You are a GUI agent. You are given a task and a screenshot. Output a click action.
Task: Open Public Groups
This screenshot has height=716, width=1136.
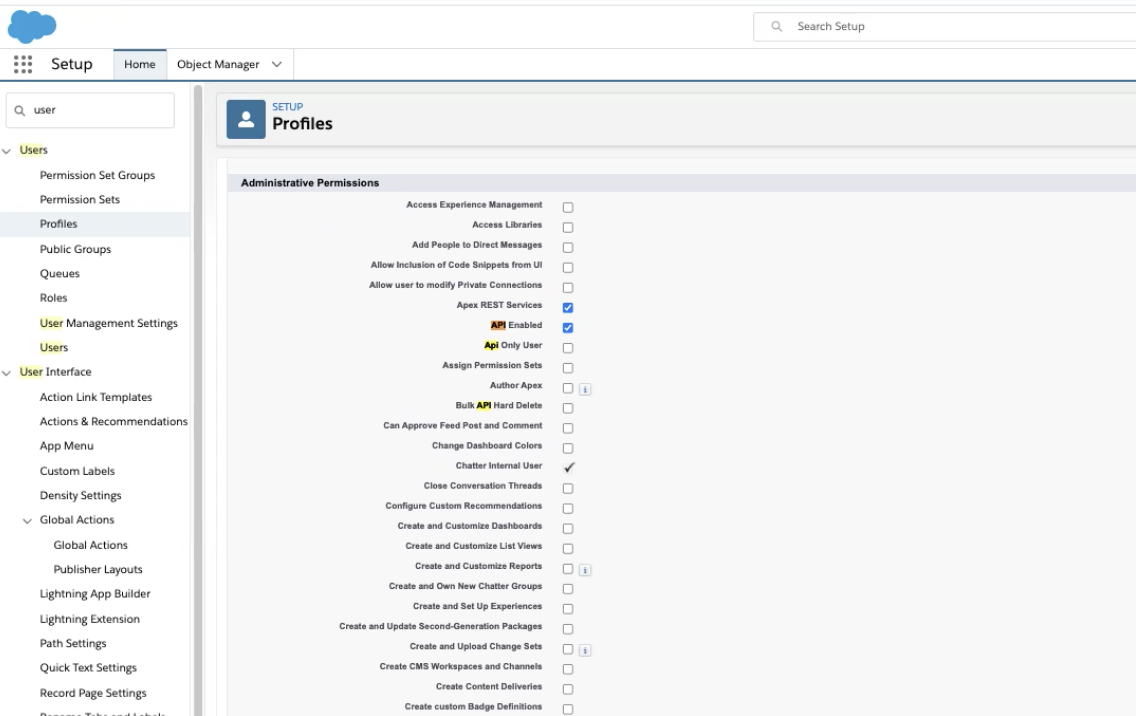pyautogui.click(x=75, y=249)
